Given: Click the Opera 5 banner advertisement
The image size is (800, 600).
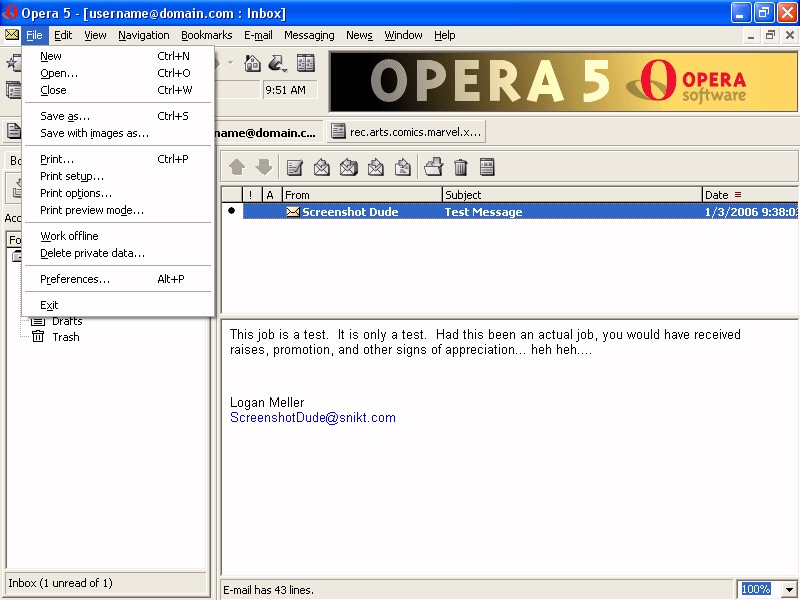Looking at the screenshot, I should 563,81.
